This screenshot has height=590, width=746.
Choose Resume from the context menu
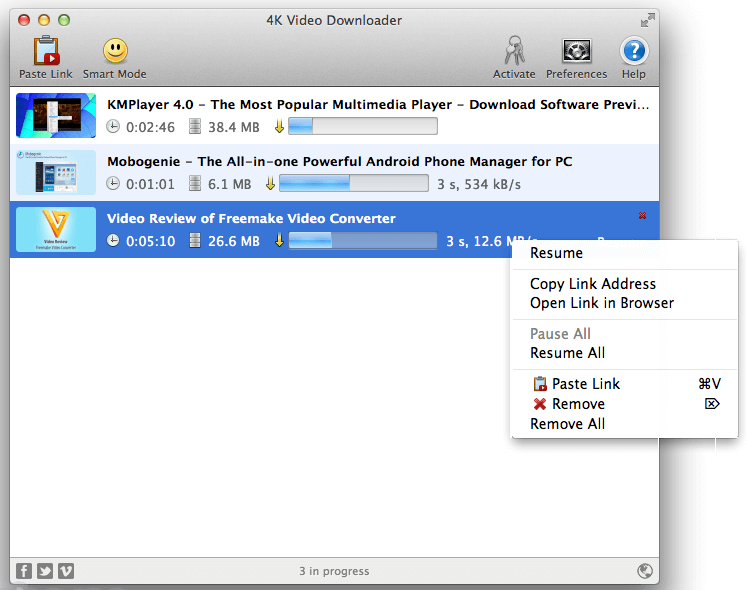click(556, 253)
